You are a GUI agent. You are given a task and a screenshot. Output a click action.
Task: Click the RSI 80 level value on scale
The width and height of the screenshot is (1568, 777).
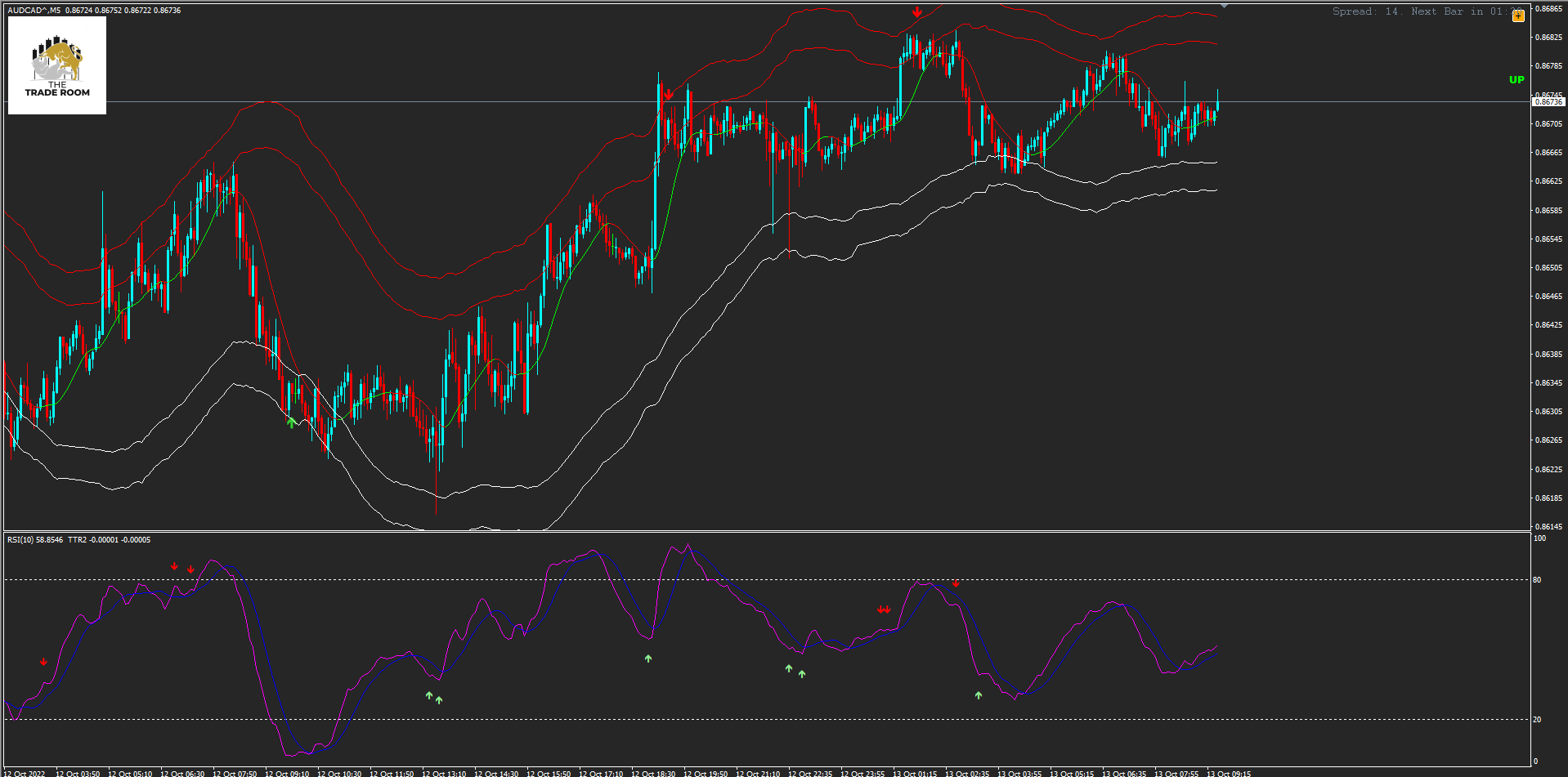(x=1538, y=580)
